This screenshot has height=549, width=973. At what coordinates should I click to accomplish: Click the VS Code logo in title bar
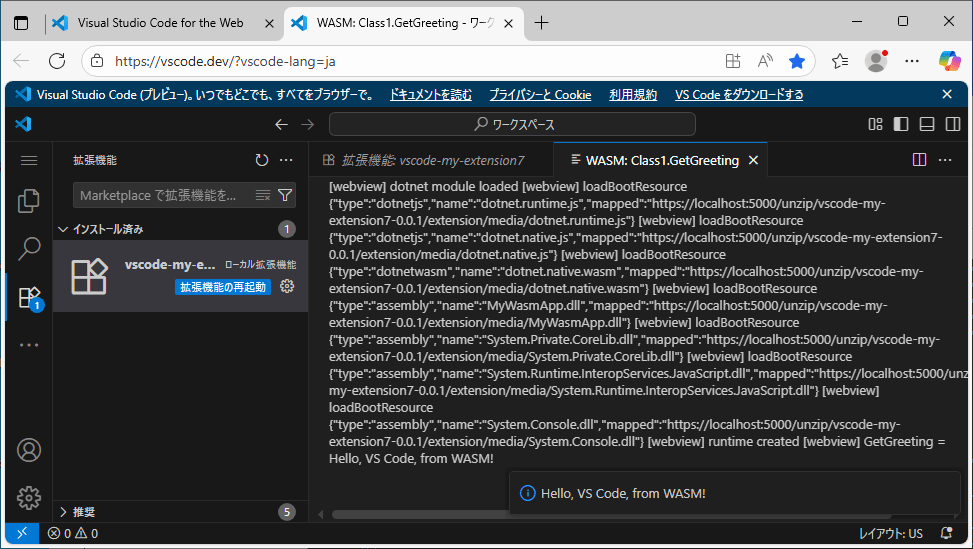pos(23,124)
